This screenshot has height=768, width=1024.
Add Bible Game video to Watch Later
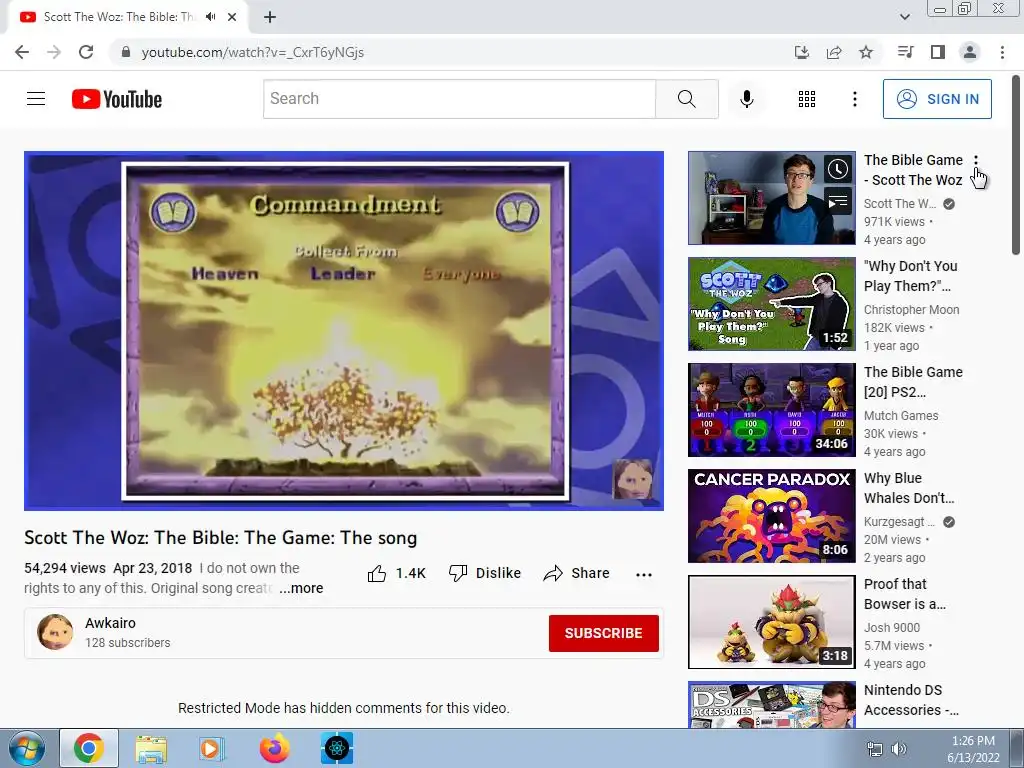(x=837, y=170)
